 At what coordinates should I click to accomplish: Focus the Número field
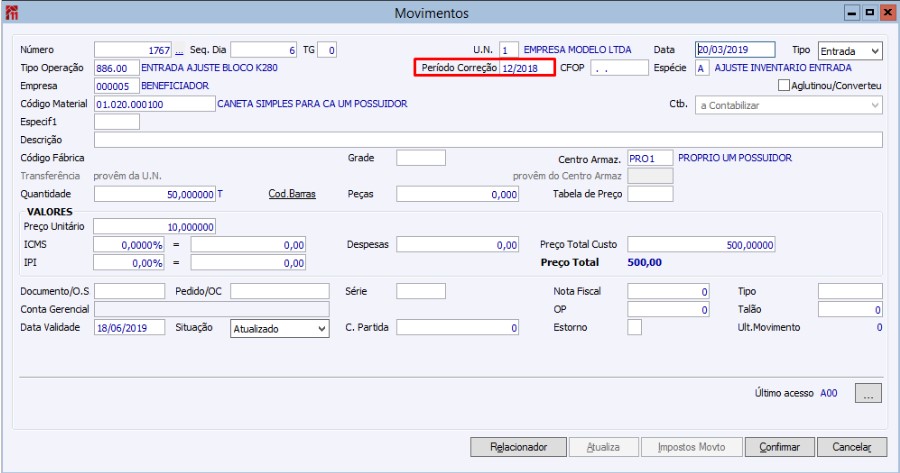click(133, 50)
